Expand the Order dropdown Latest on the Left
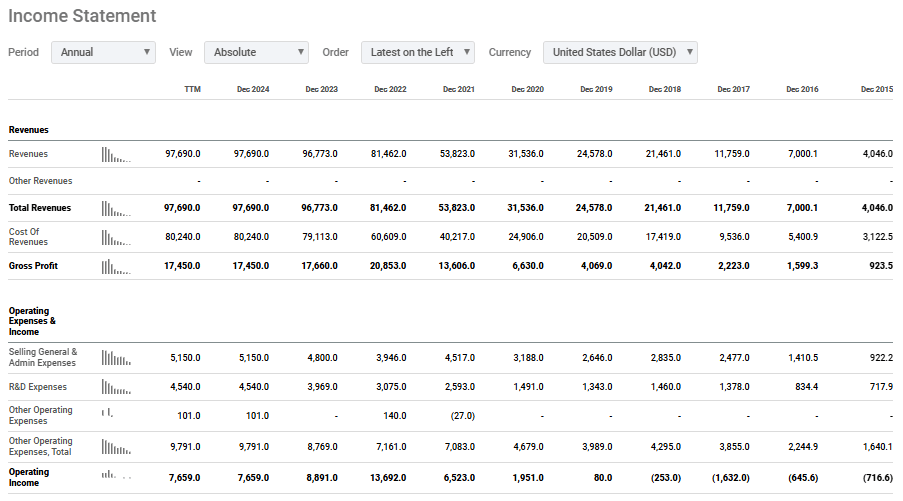This screenshot has width=903, height=501. click(x=418, y=52)
